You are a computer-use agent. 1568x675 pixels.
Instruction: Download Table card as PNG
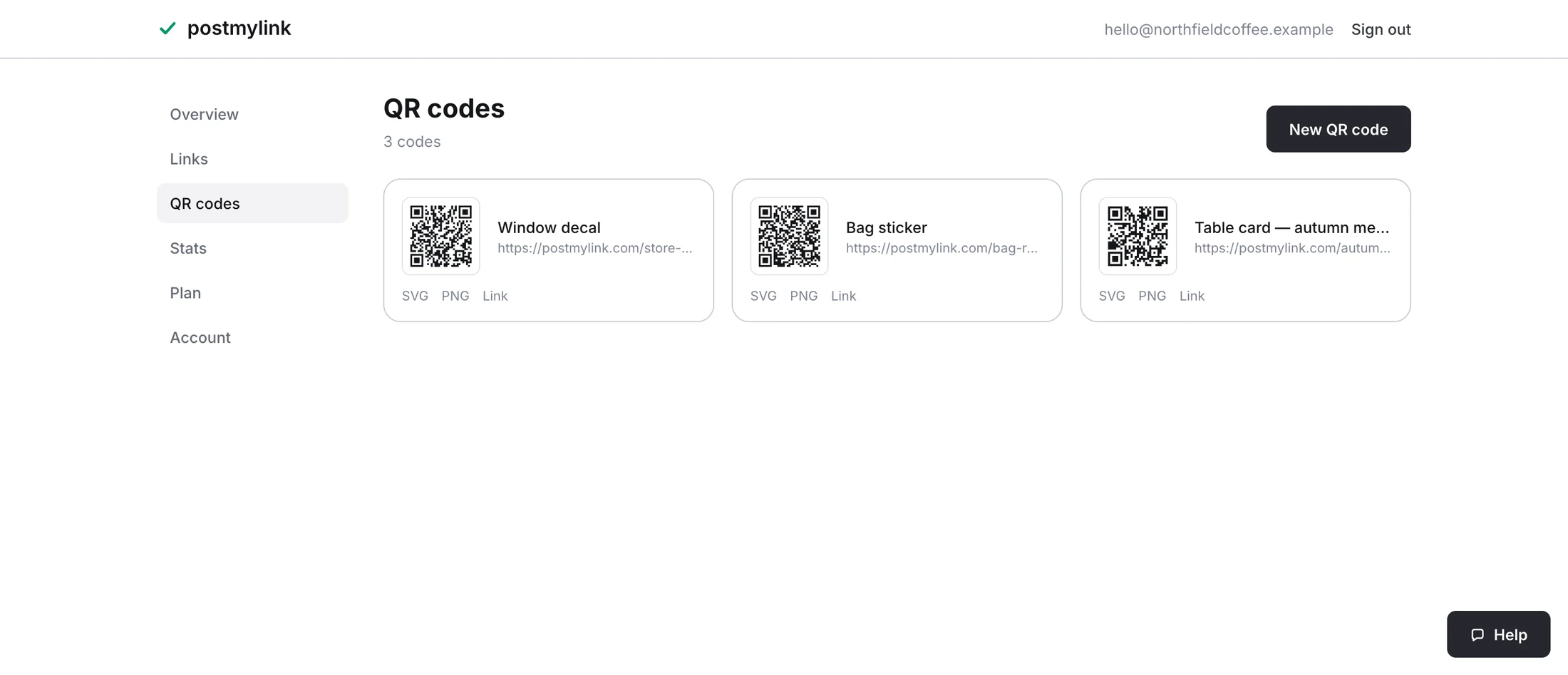[1152, 296]
